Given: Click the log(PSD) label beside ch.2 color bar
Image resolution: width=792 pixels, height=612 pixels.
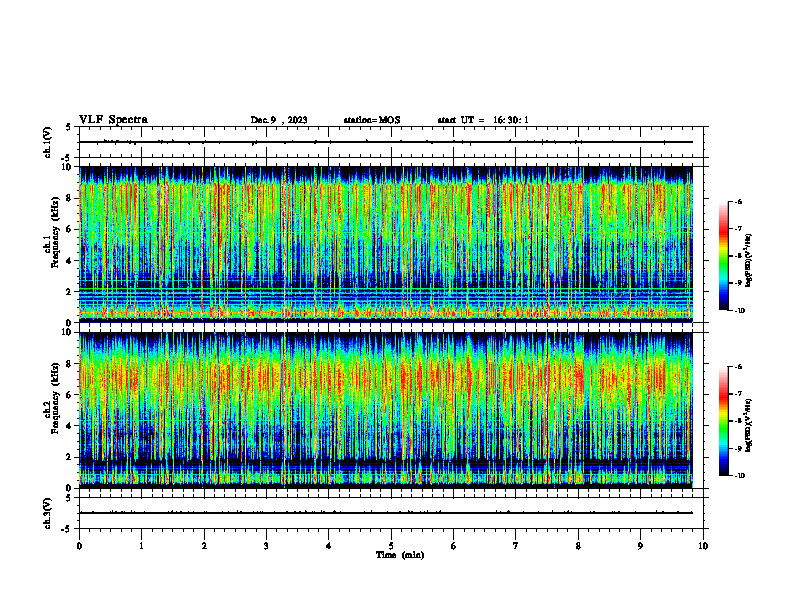Looking at the screenshot, I should coord(748,425).
